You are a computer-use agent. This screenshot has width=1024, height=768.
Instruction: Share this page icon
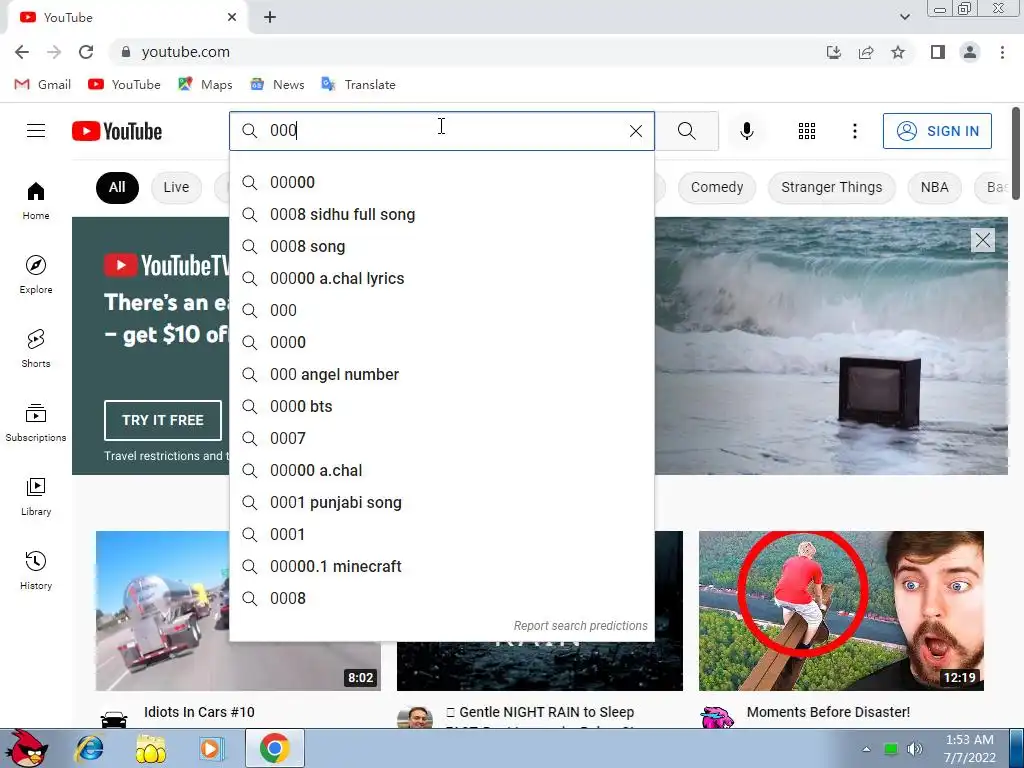[866, 52]
